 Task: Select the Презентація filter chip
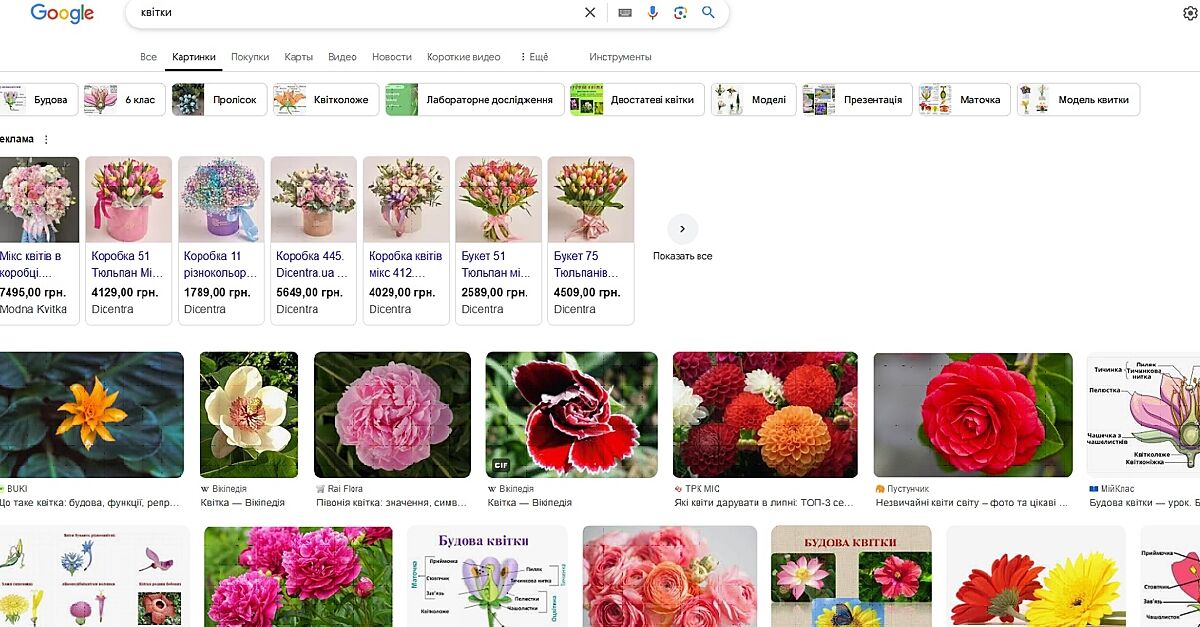(857, 100)
